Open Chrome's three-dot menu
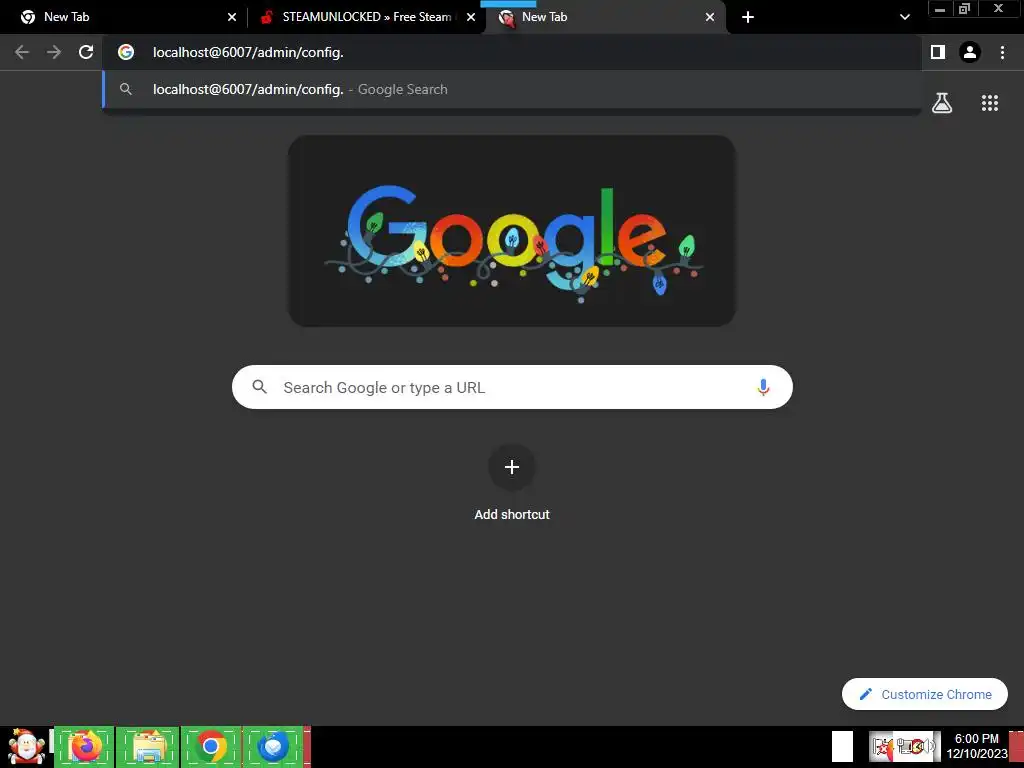The image size is (1024, 768). pos(1002,52)
